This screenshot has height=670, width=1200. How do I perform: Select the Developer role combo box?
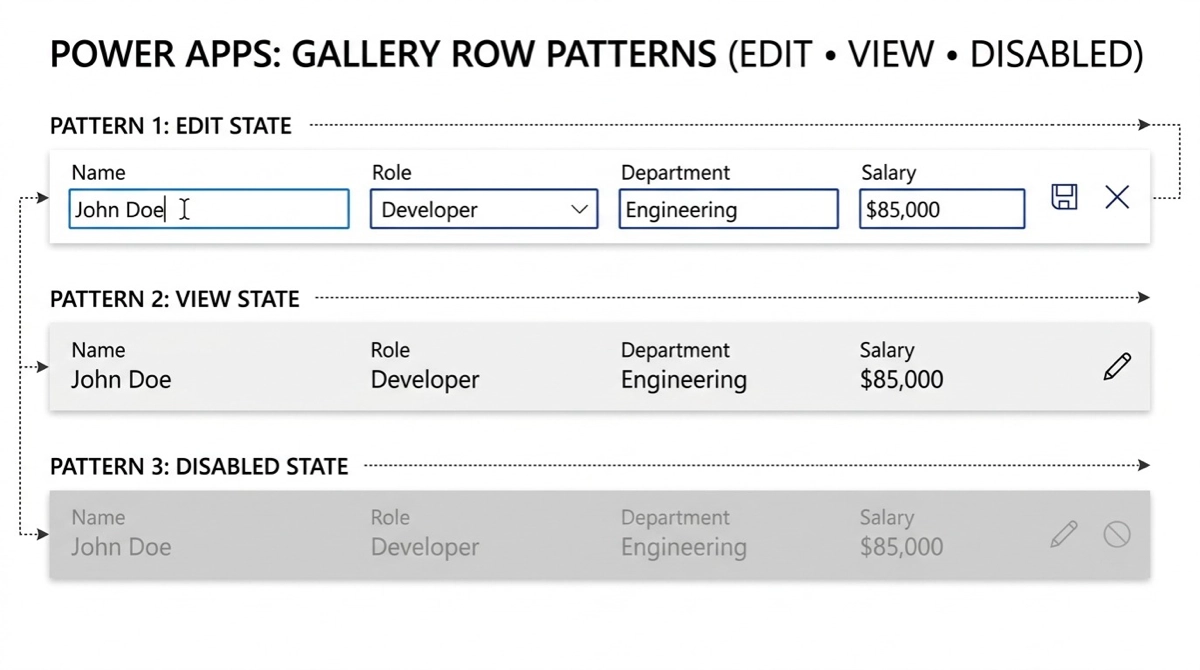point(470,210)
